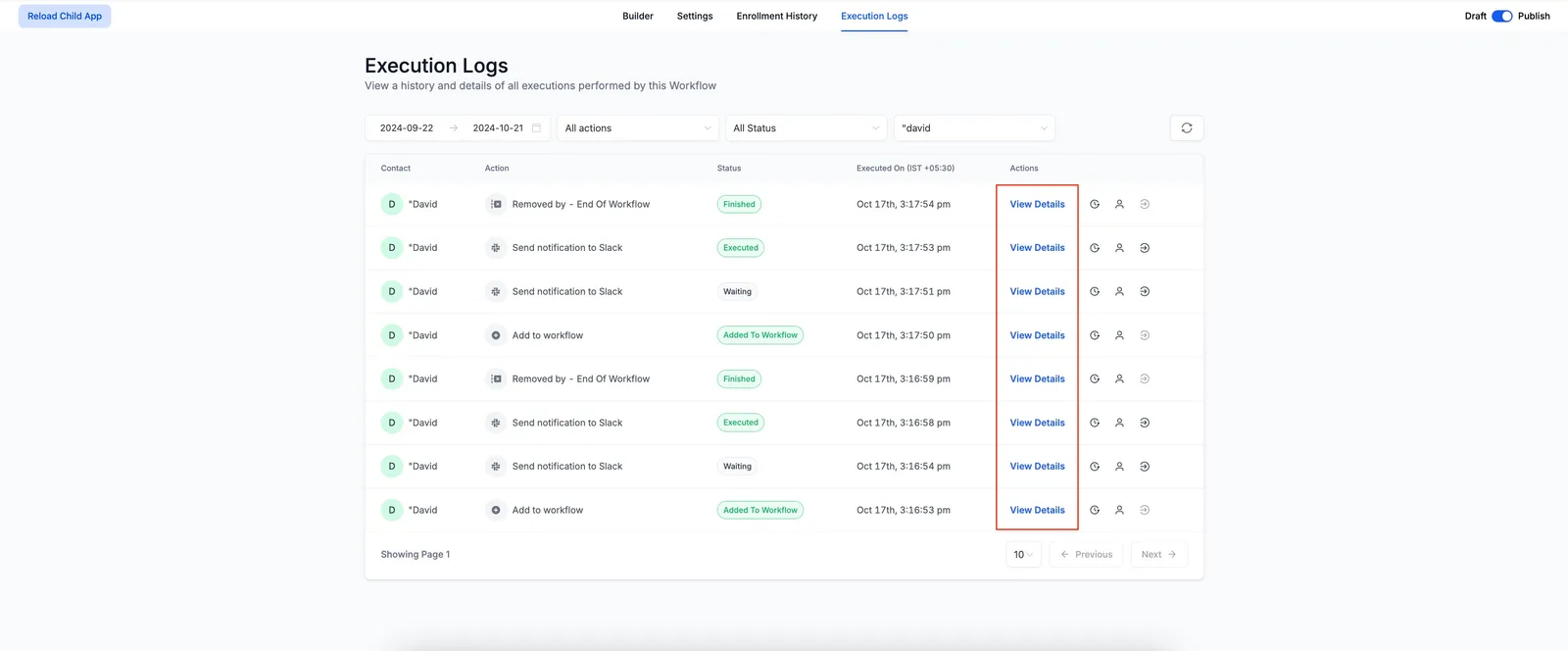1568x651 pixels.
Task: Select the Execution Logs tab
Action: pos(874,16)
